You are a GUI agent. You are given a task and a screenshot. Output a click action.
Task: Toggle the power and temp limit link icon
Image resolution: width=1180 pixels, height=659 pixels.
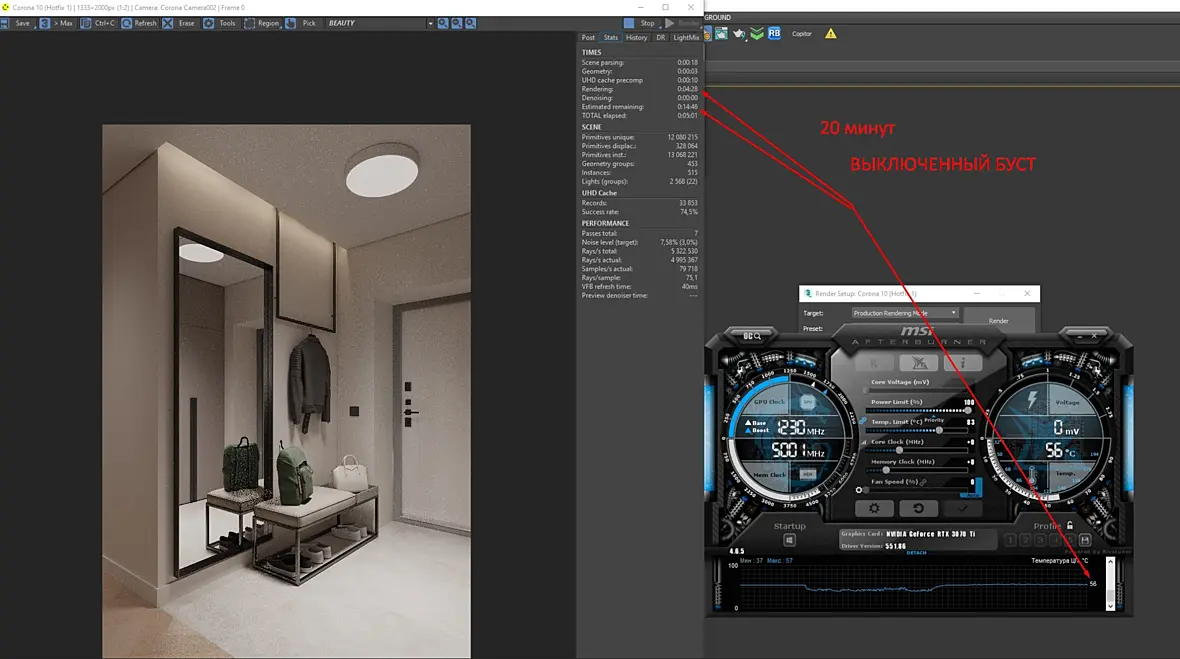coord(862,421)
